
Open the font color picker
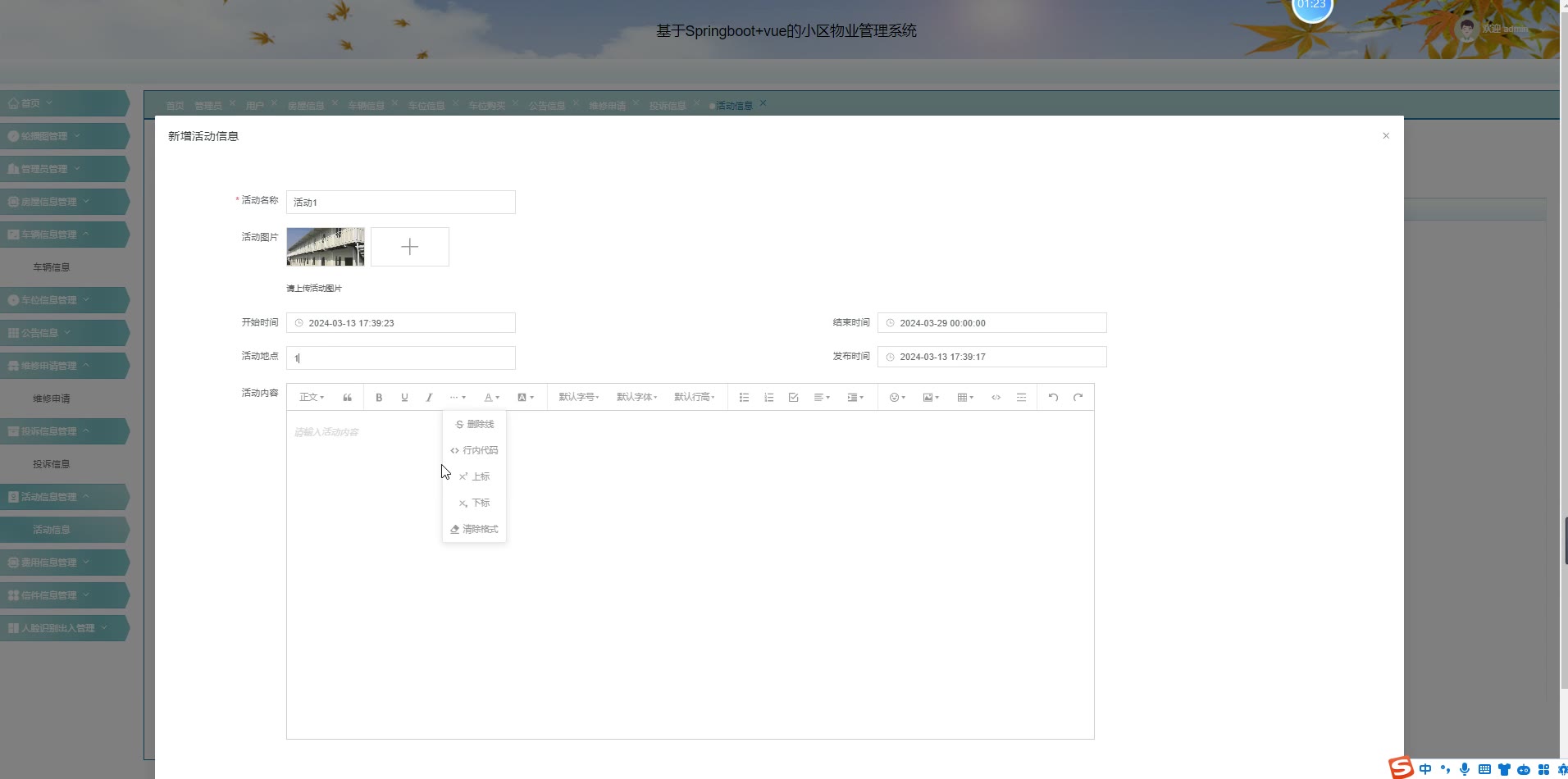pos(491,398)
